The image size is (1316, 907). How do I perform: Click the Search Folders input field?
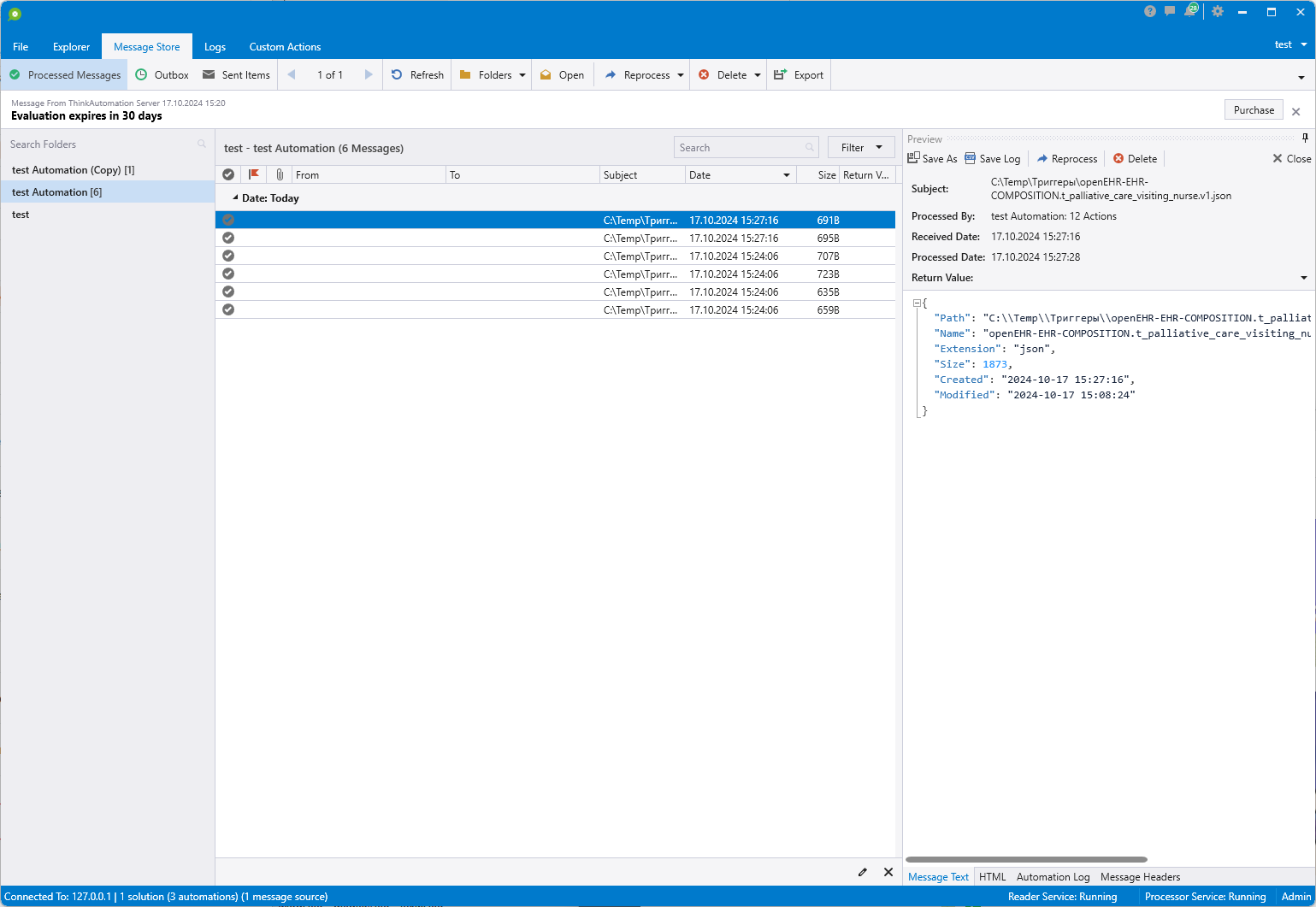[107, 144]
